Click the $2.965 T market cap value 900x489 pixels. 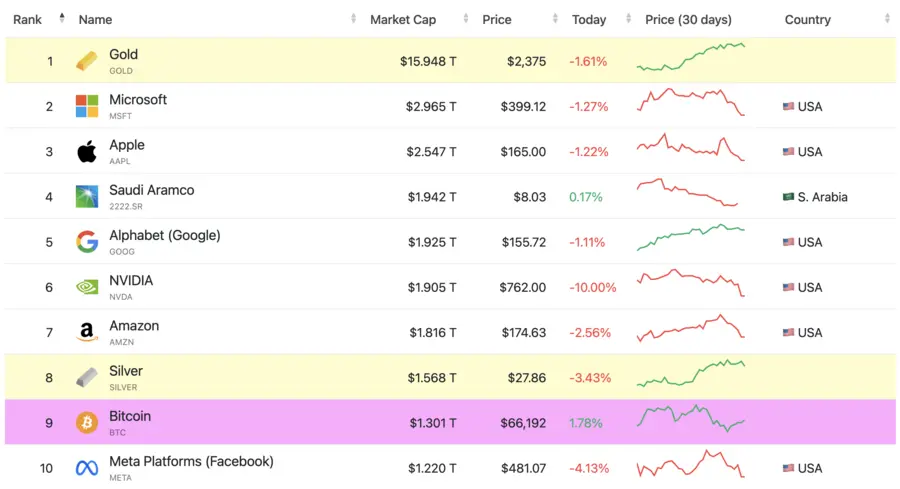pyautogui.click(x=431, y=107)
